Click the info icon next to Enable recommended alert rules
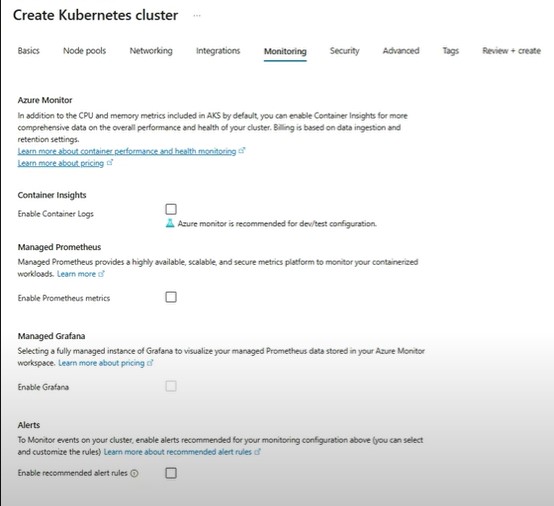 134,473
